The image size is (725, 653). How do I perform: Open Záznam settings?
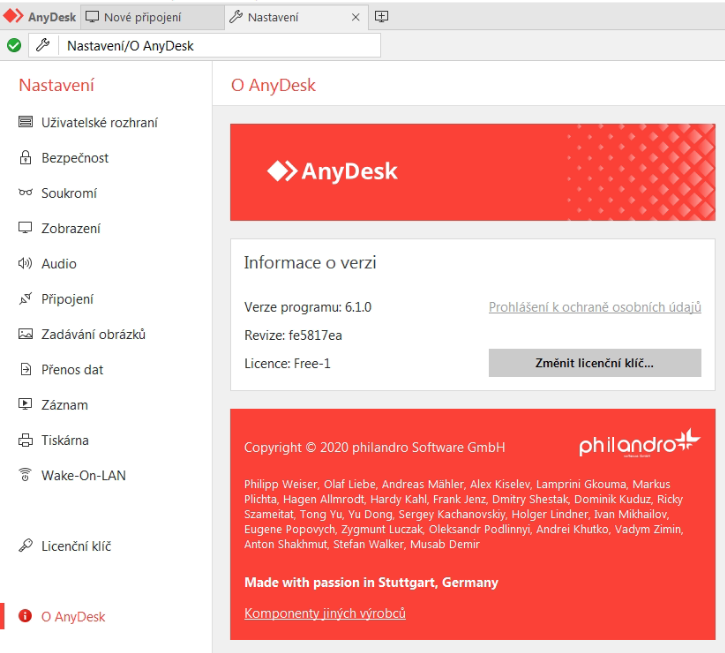coord(65,405)
